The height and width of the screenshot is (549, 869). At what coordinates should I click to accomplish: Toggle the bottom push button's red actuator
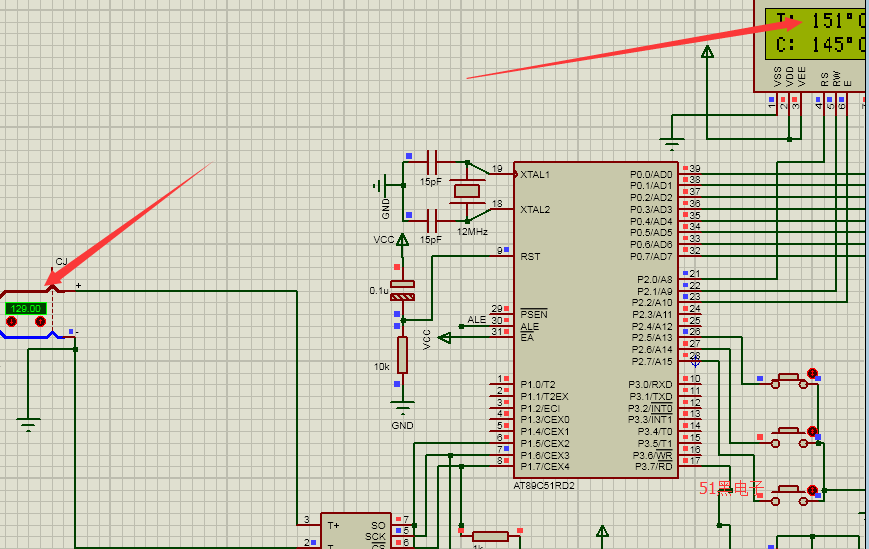[812, 490]
